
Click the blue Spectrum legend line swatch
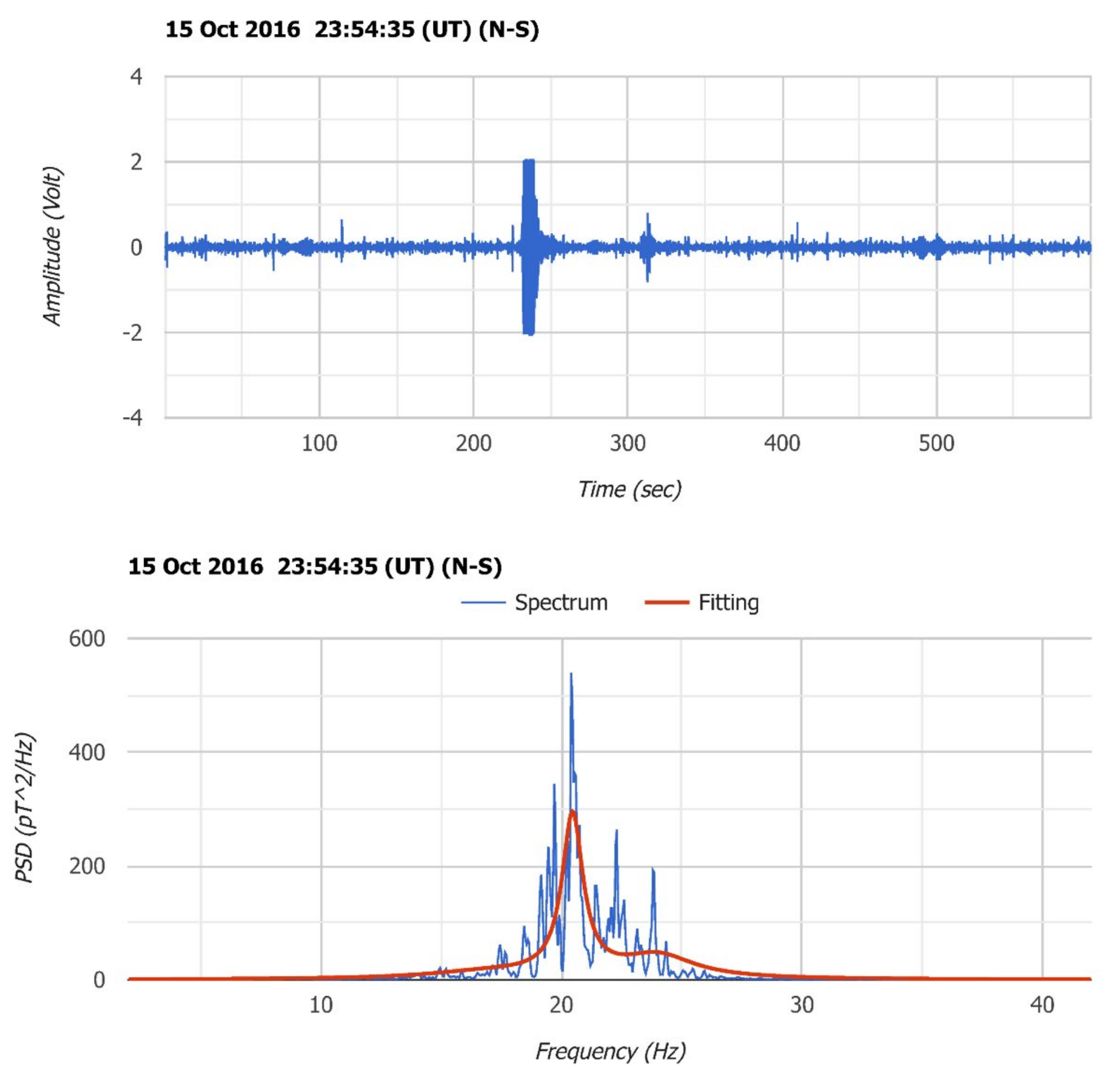[x=483, y=603]
